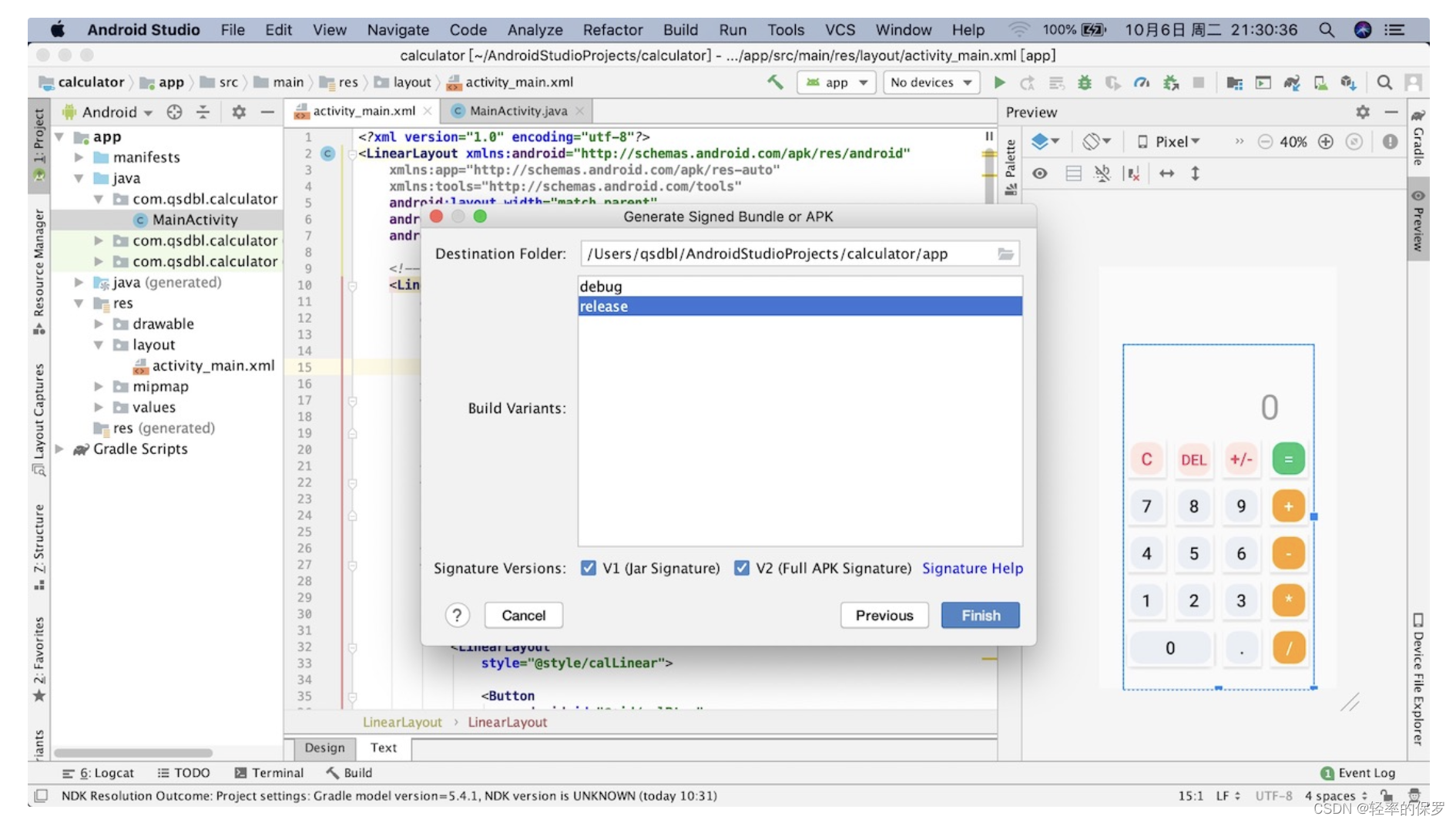Open the SDK Manager icon

tap(1348, 82)
